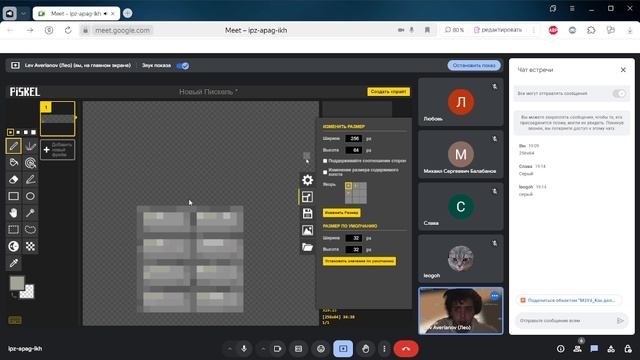Edit default size width field 32

pyautogui.click(x=353, y=238)
